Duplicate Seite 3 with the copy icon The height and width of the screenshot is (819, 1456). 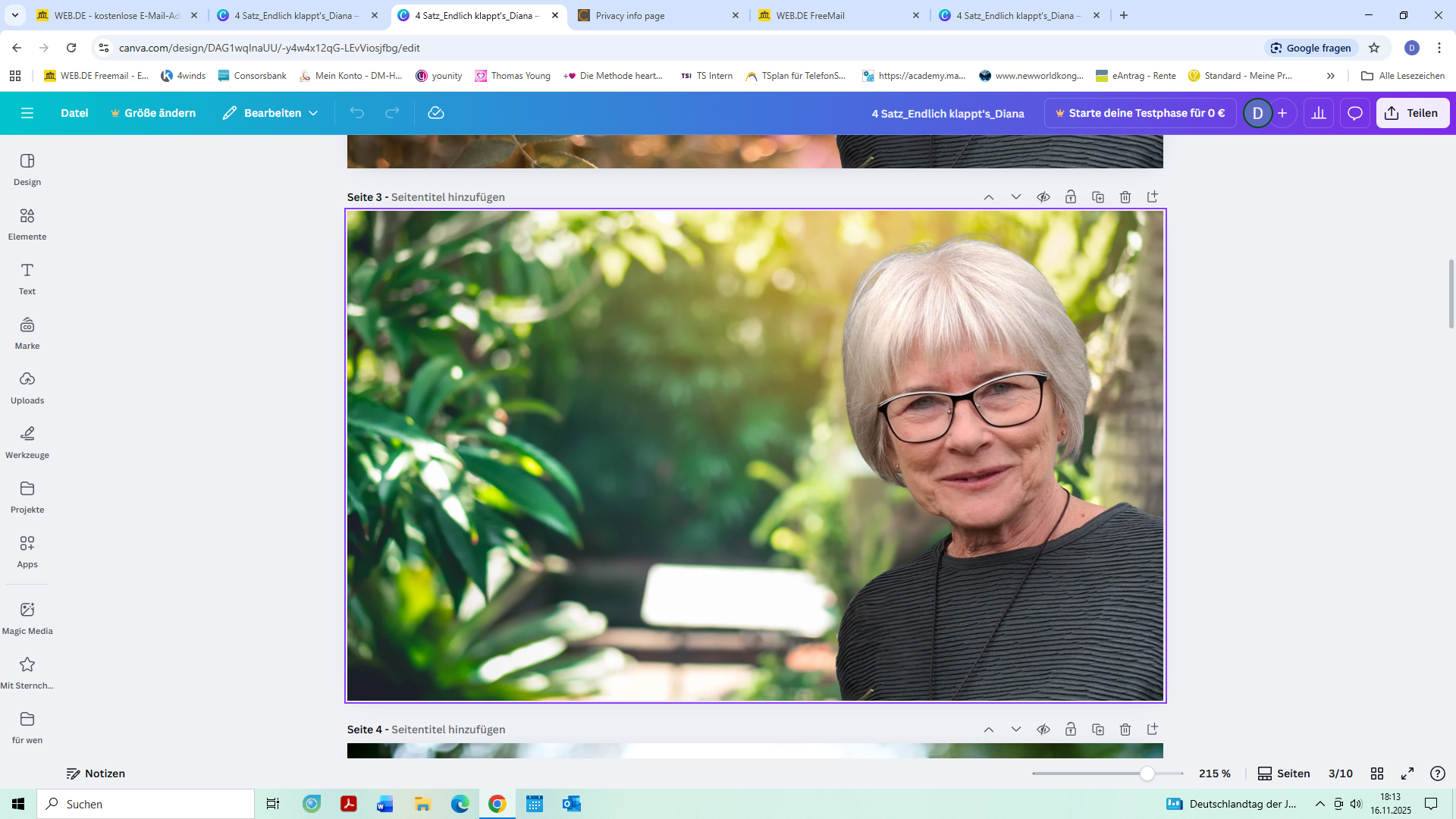(x=1098, y=197)
